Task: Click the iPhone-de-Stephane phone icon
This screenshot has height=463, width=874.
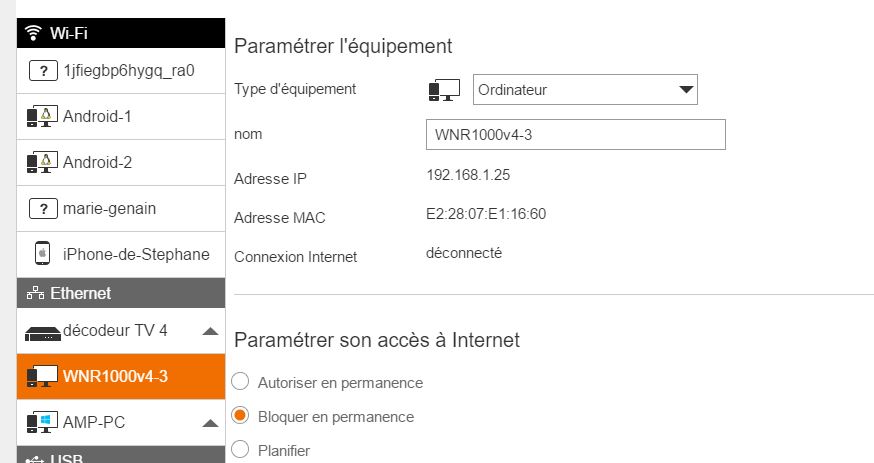Action: (x=42, y=254)
